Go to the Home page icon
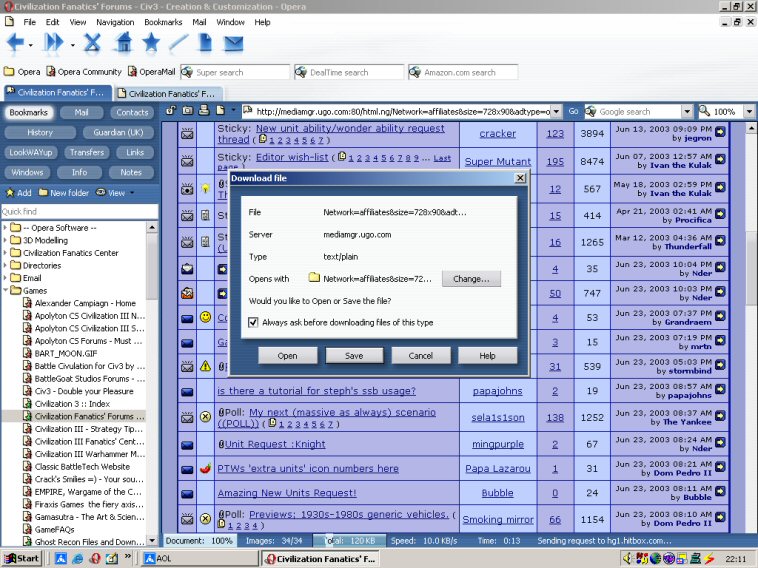The width and height of the screenshot is (758, 568). pyautogui.click(x=124, y=43)
